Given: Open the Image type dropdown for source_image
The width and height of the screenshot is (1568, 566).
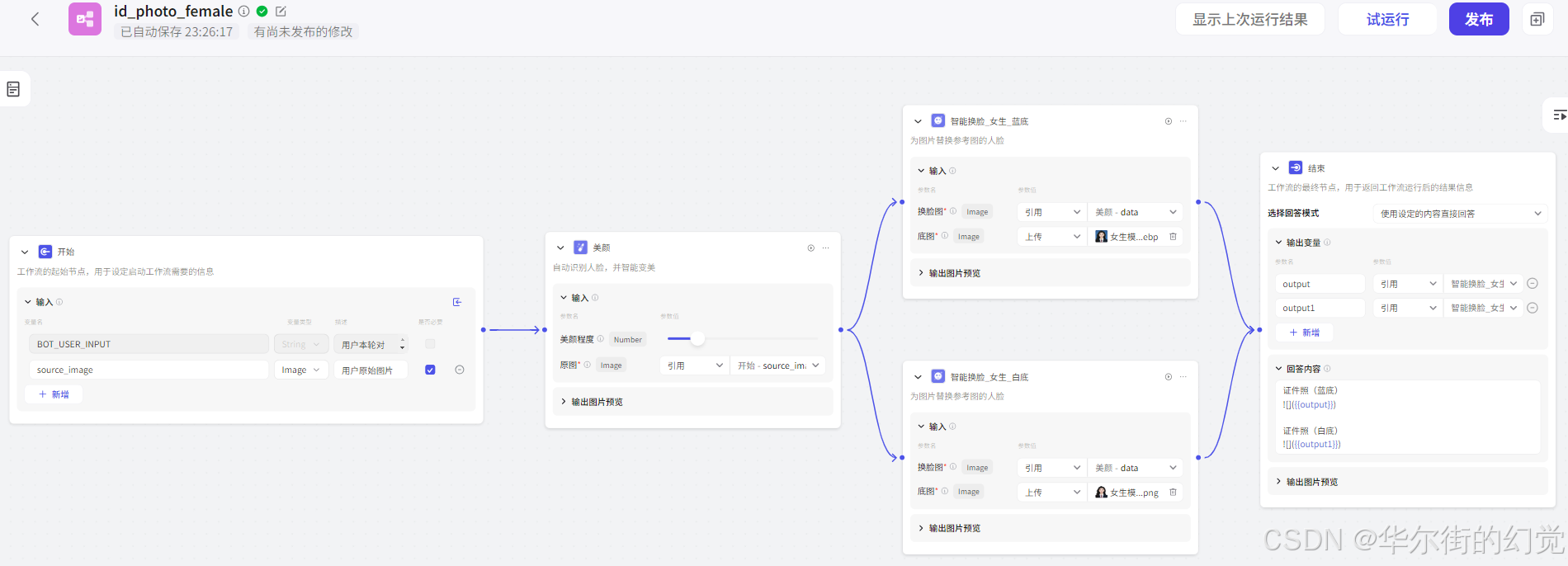Looking at the screenshot, I should click(x=301, y=370).
